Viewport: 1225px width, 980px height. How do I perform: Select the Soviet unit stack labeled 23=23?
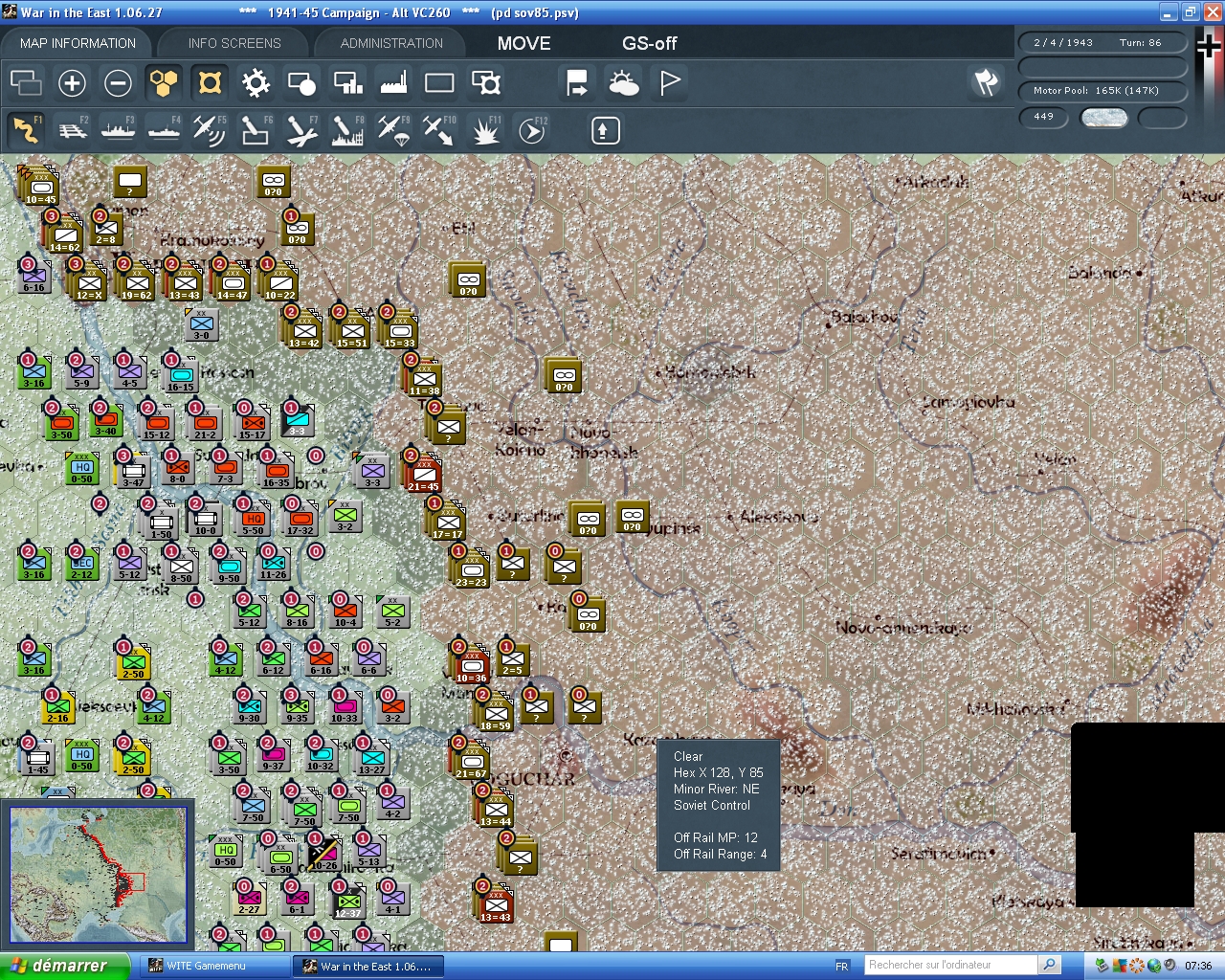click(x=472, y=568)
